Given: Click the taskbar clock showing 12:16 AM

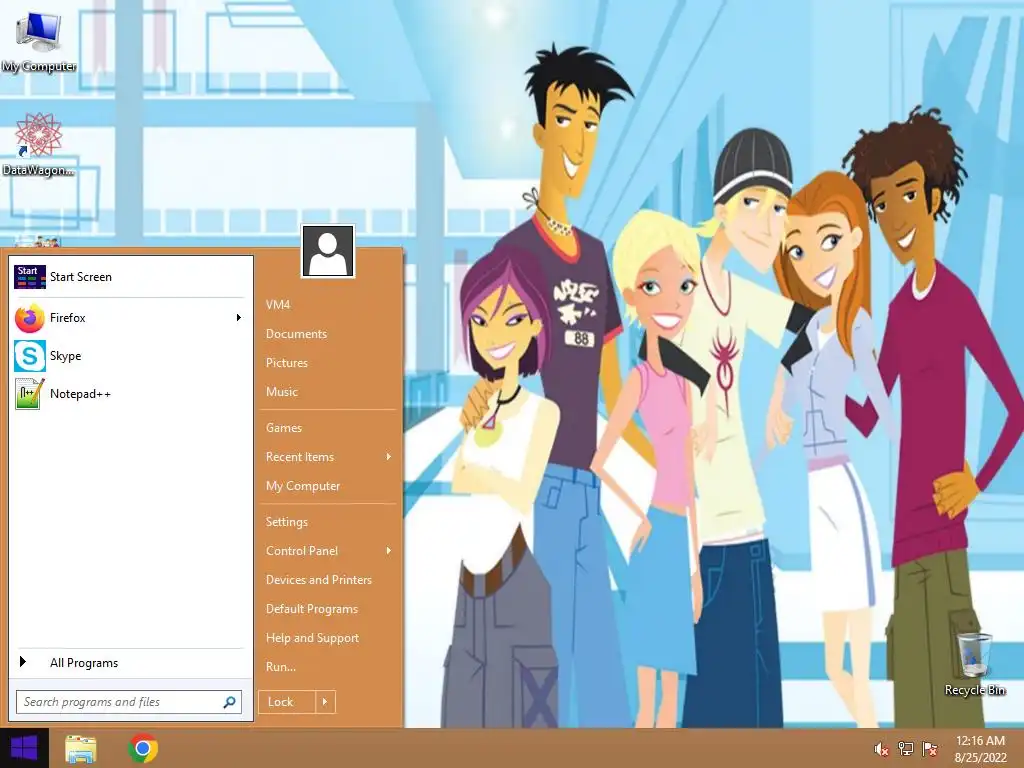Looking at the screenshot, I should tap(980, 749).
